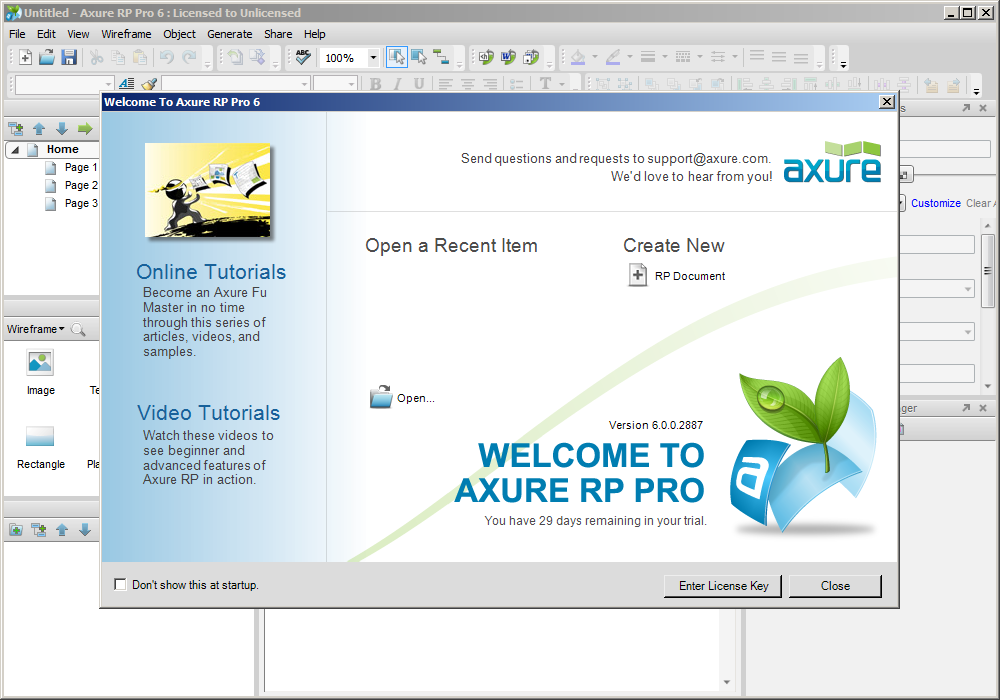1000x700 pixels.
Task: Open the font size combo box
Action: (335, 84)
